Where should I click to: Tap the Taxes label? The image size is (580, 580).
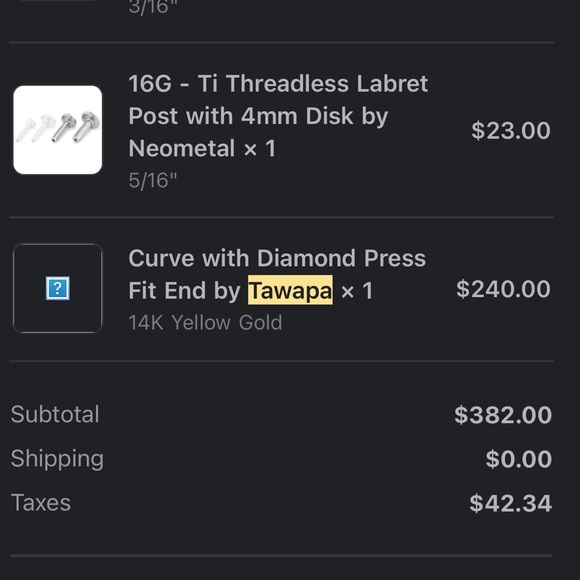click(41, 503)
